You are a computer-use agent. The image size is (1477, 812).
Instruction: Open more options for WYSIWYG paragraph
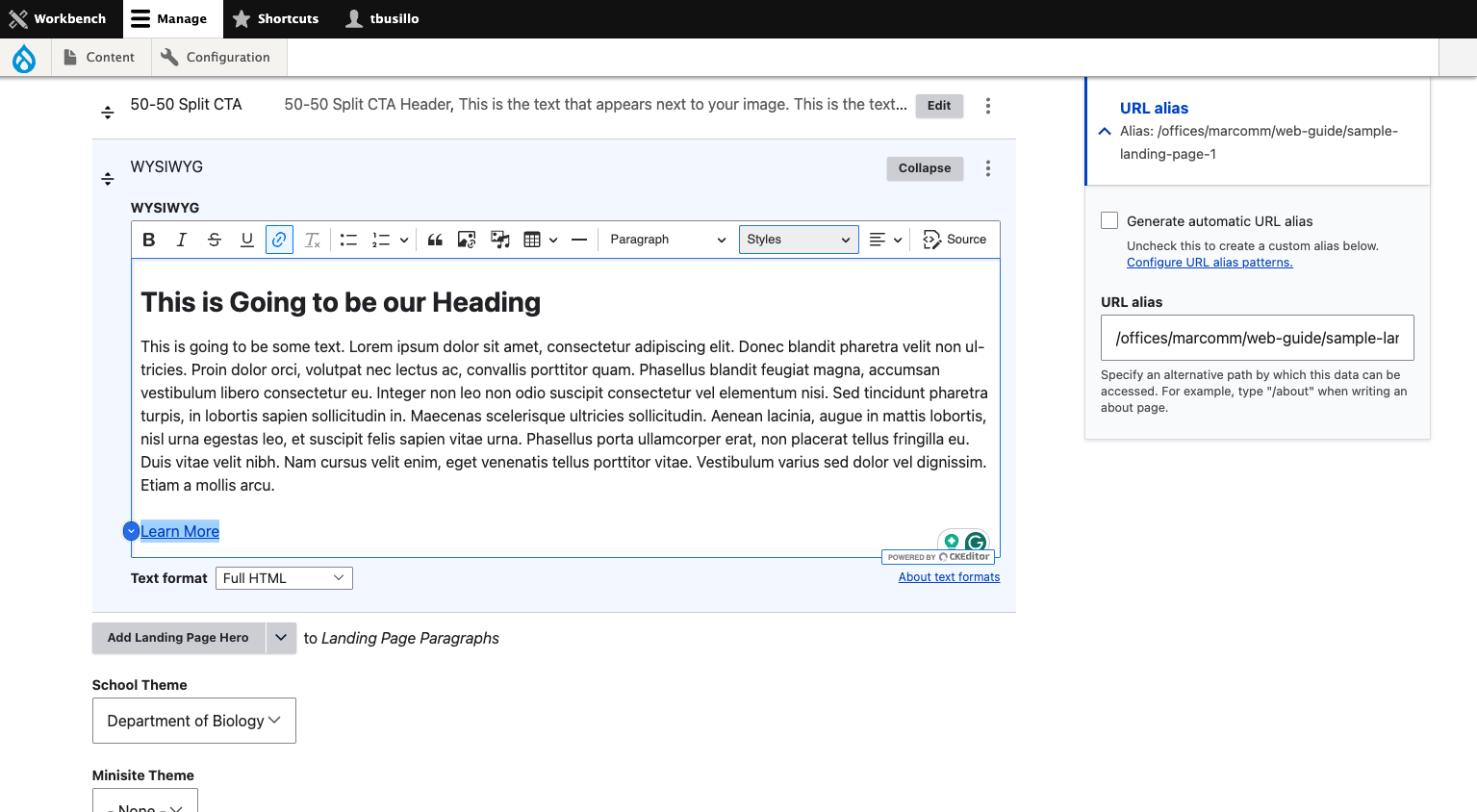point(988,168)
